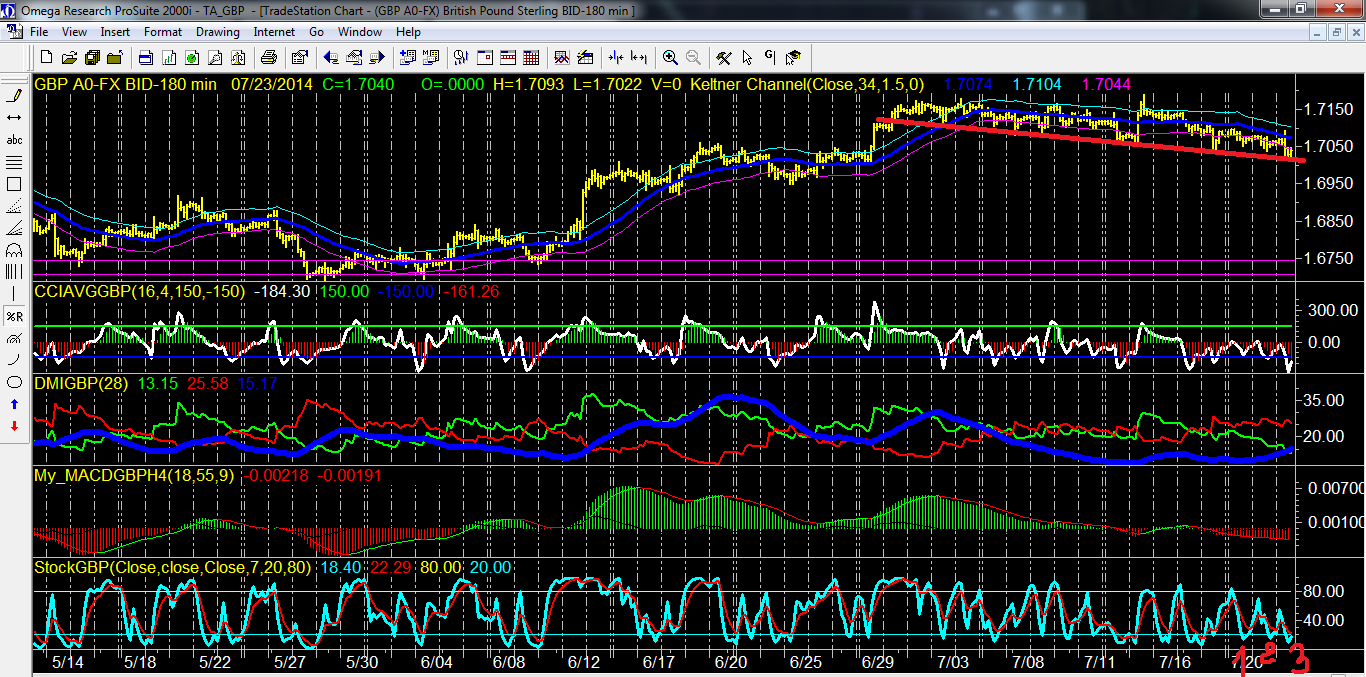Click the green globe document icon

coord(192,57)
